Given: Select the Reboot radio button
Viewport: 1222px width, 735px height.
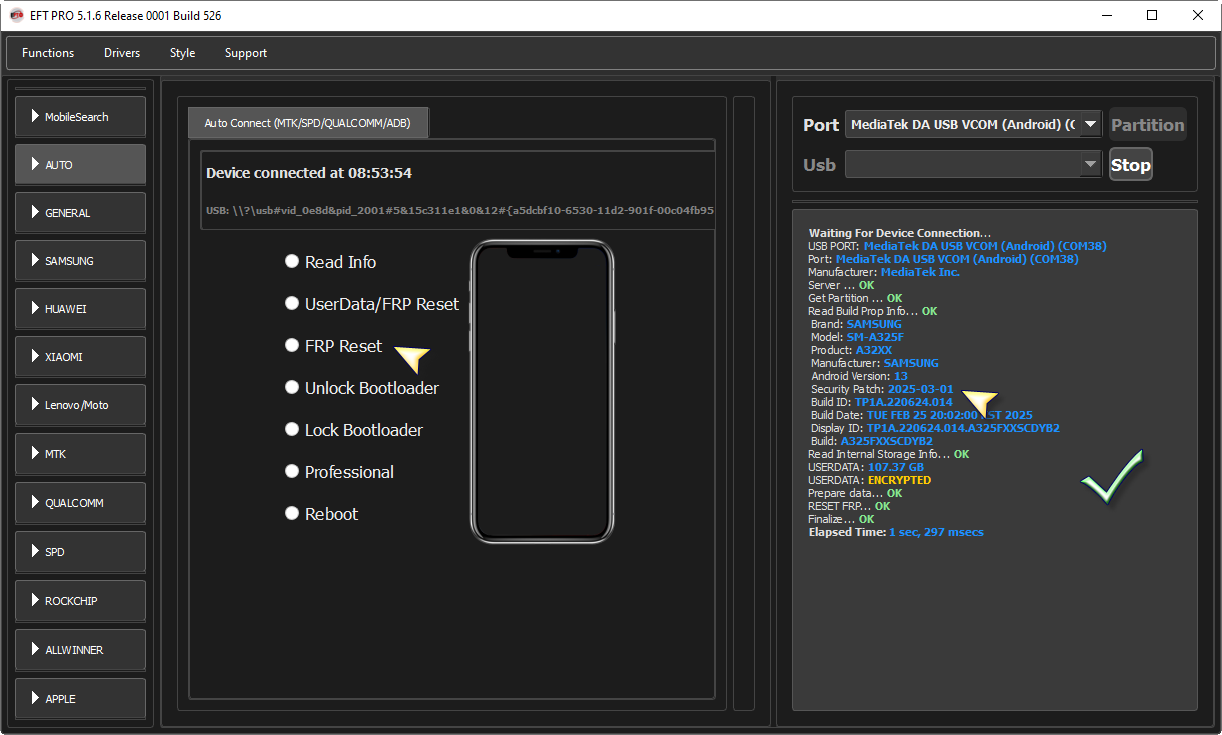Looking at the screenshot, I should 321,514.
